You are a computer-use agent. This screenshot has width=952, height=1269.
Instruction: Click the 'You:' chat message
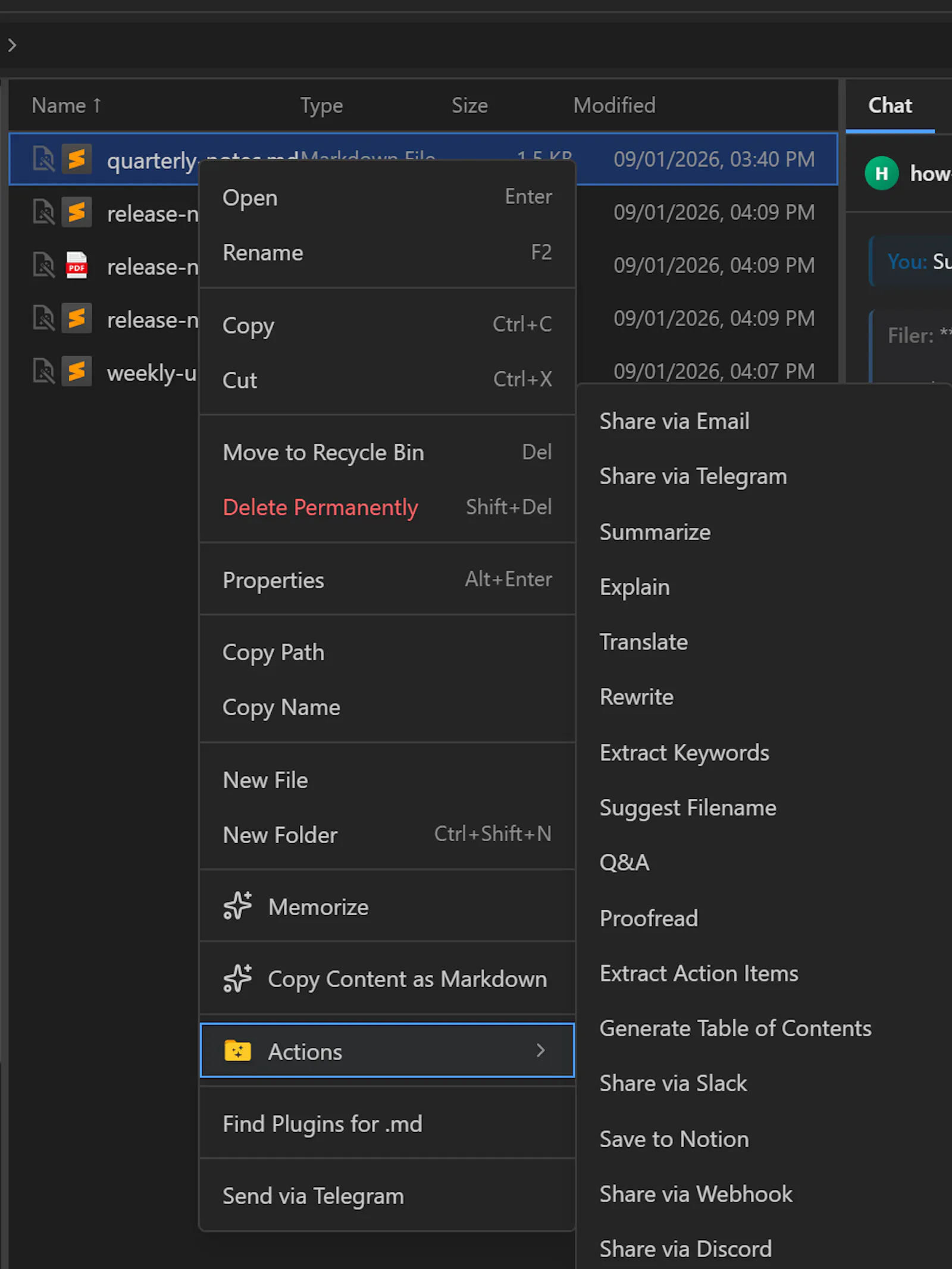click(911, 261)
